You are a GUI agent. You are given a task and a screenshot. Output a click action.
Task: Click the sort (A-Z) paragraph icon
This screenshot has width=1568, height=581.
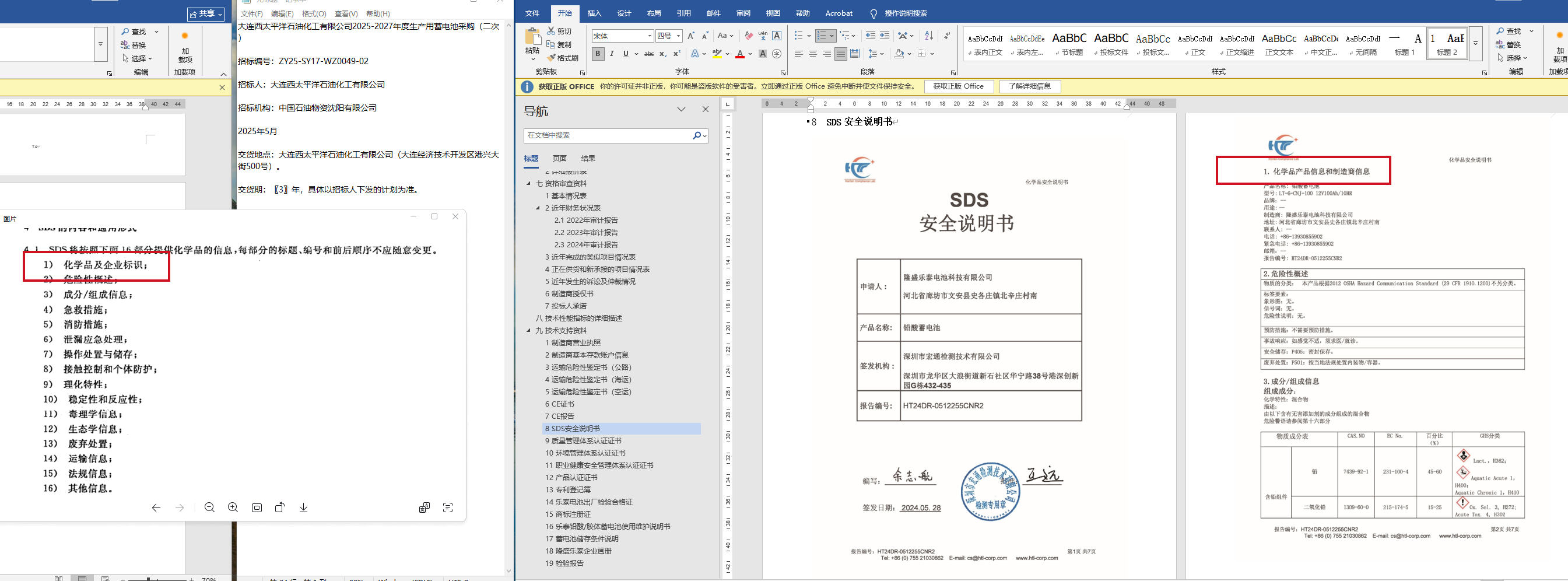click(x=928, y=36)
